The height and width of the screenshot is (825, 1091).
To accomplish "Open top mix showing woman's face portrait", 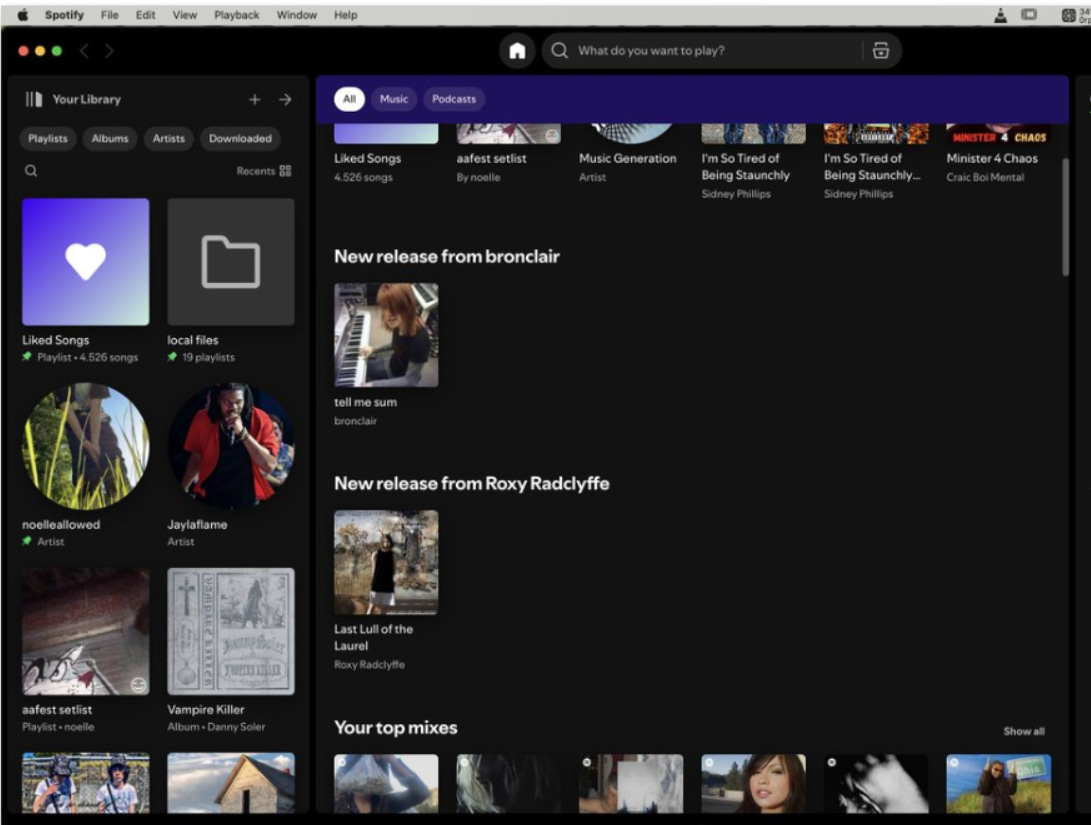I will 754,784.
